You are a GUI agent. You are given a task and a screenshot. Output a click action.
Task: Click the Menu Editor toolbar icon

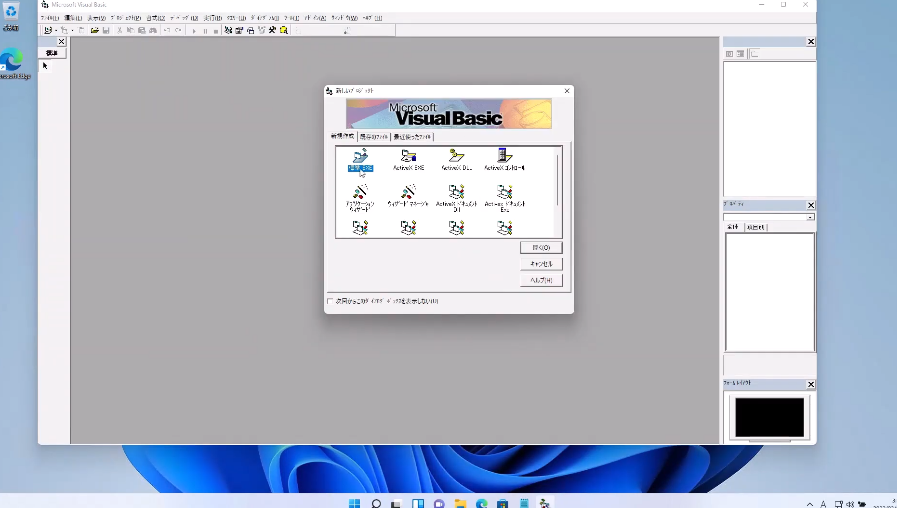(82, 30)
